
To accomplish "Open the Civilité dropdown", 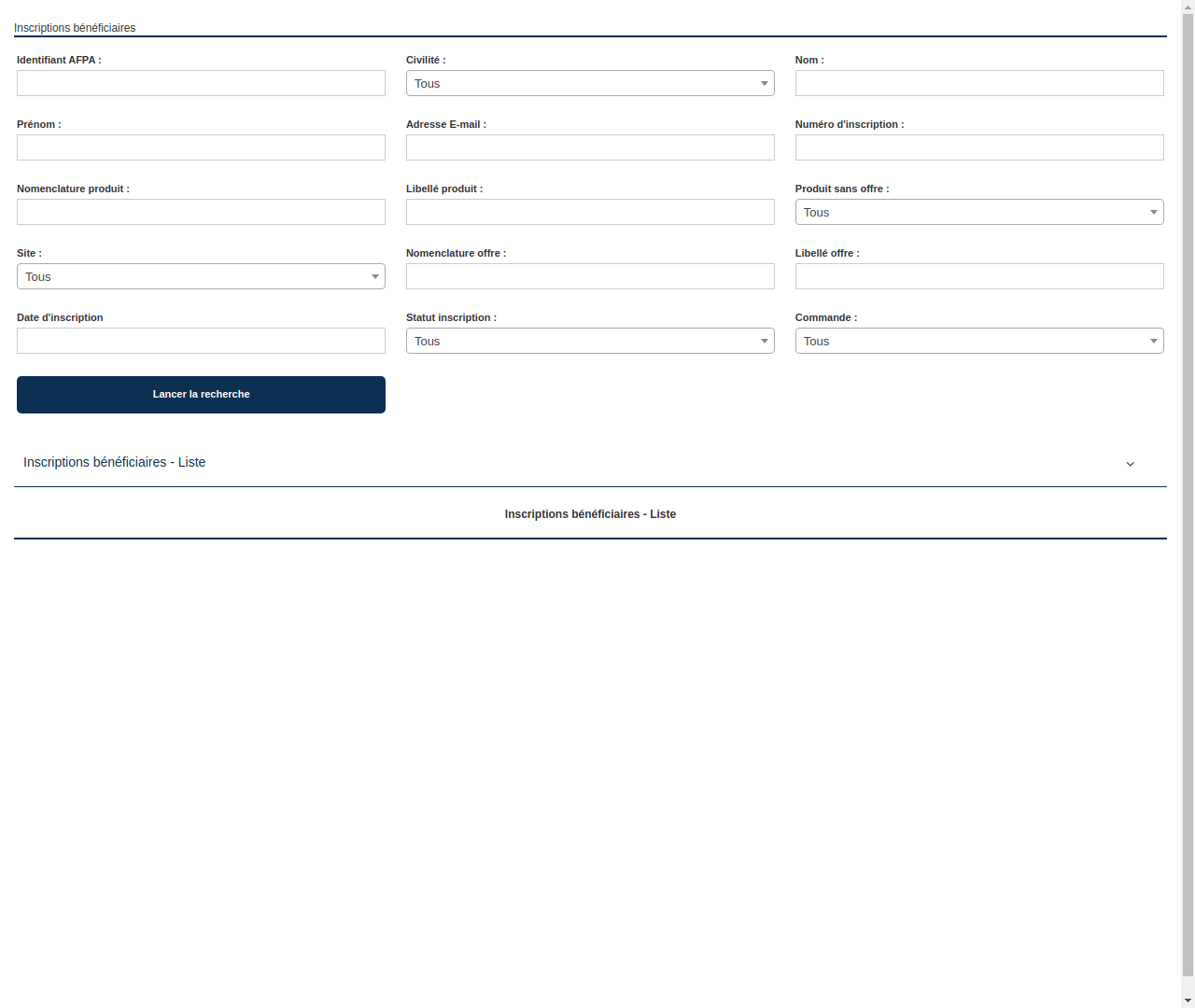I will coord(590,83).
